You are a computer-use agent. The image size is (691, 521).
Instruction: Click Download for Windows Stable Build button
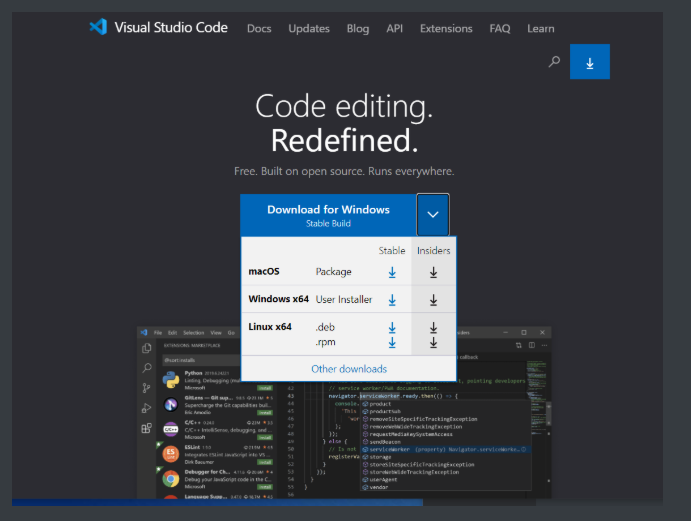(328, 215)
